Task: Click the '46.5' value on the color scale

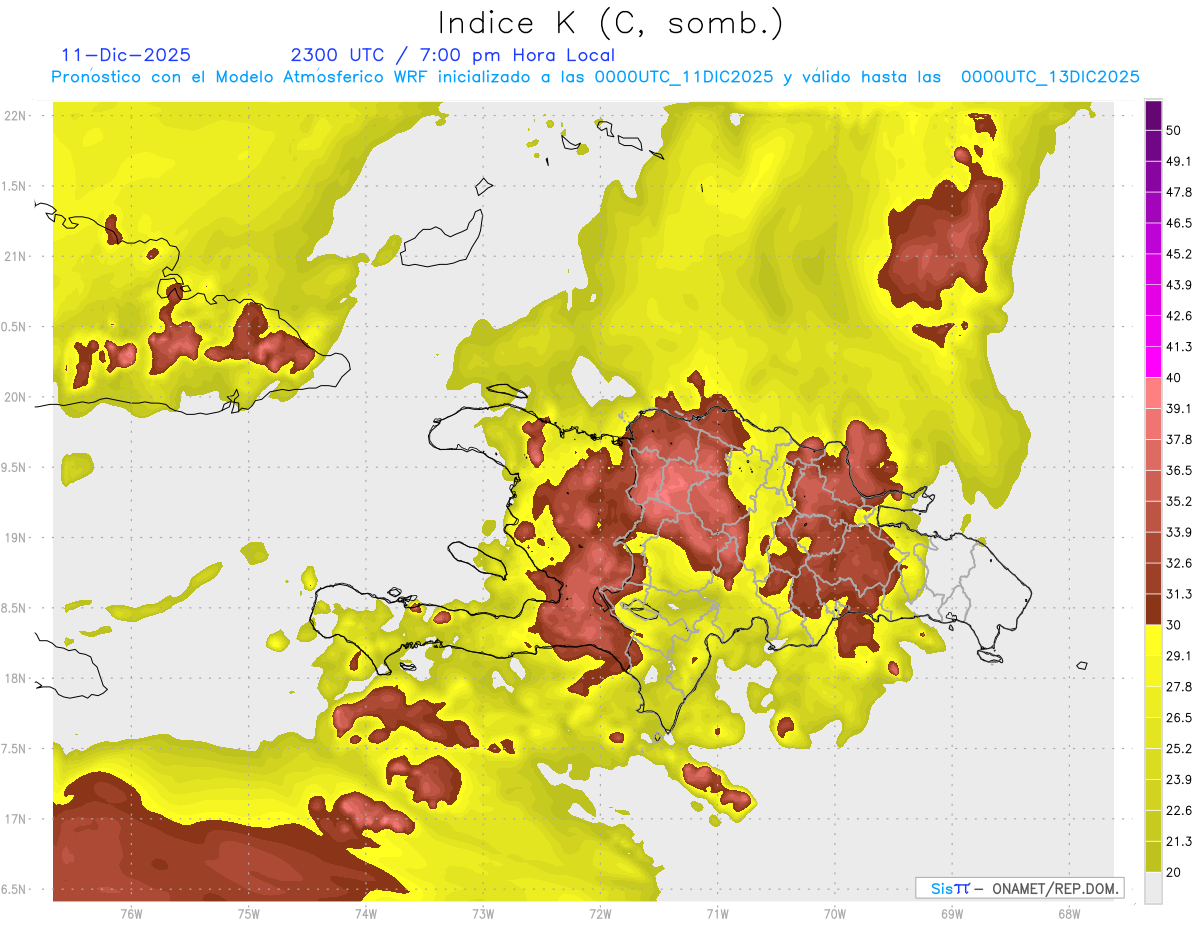Action: click(1179, 223)
